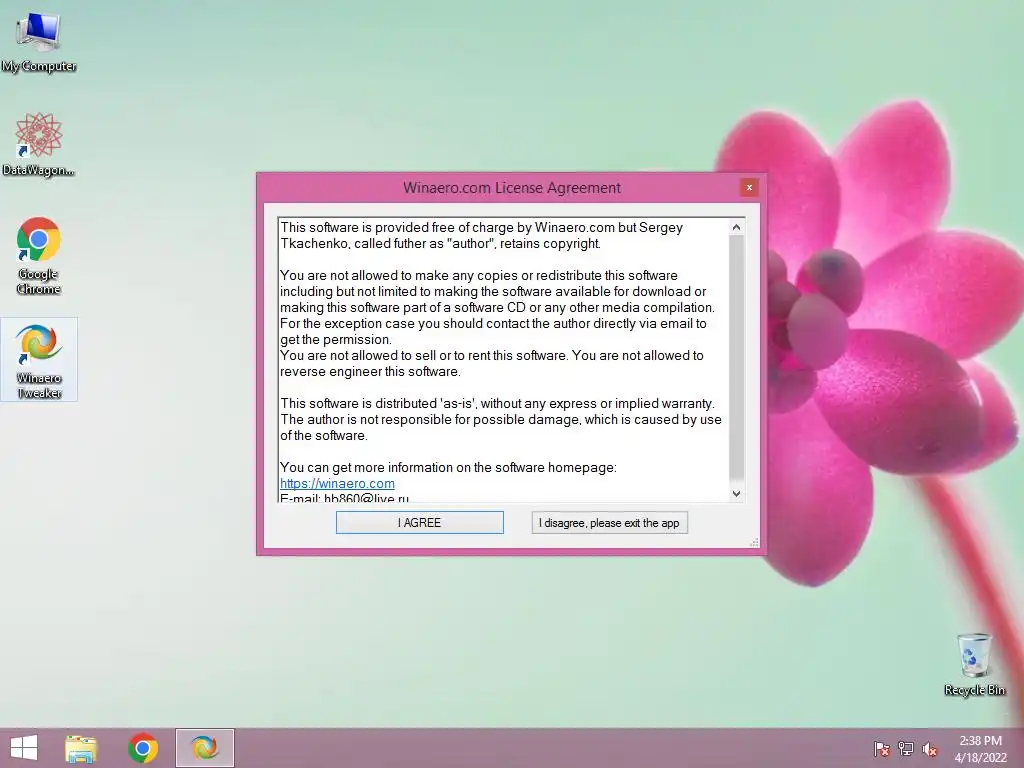This screenshot has height=768, width=1024.
Task: Click the license text scroll up arrow
Action: click(x=736, y=227)
